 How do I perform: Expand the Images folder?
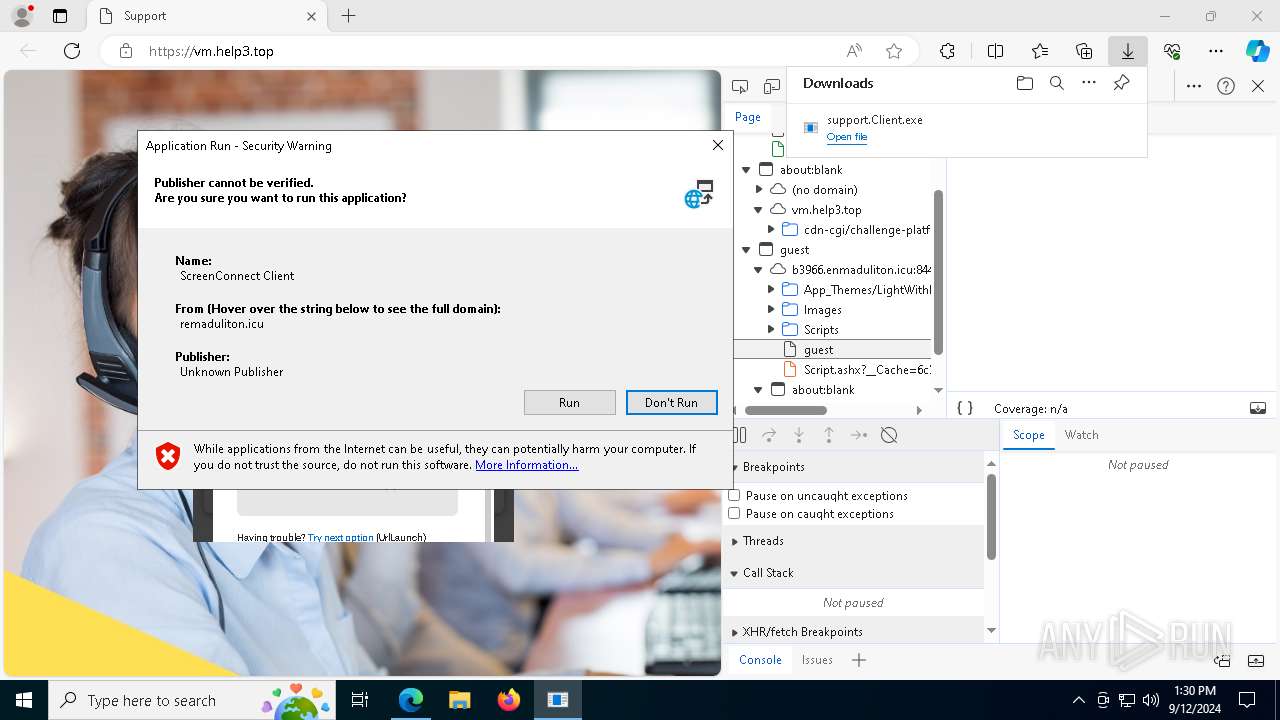coord(771,310)
